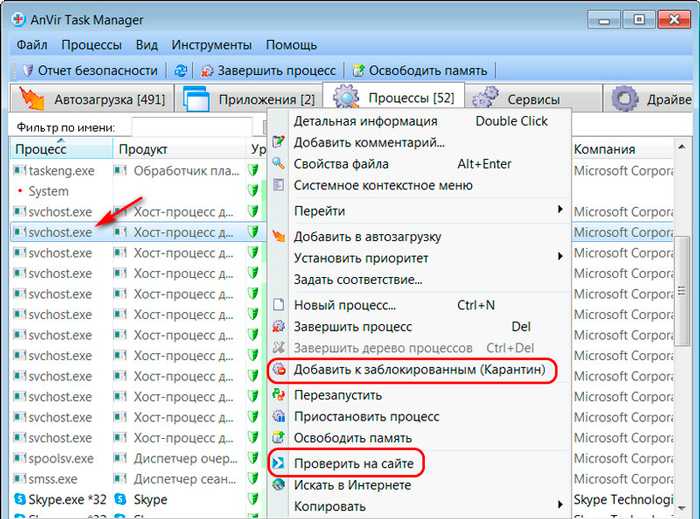This screenshot has height=519, width=700.
Task: Click the process icon left of smss.exe
Action: 20,479
